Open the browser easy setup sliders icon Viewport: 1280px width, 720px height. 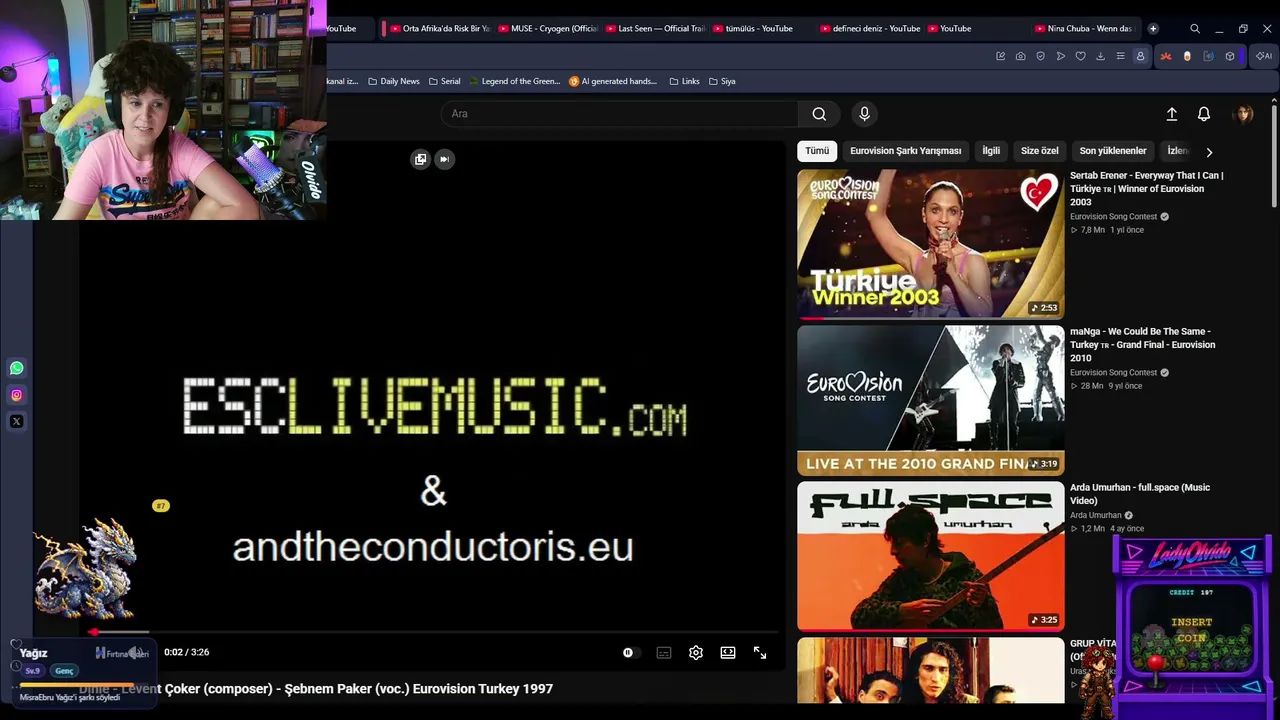point(1120,56)
